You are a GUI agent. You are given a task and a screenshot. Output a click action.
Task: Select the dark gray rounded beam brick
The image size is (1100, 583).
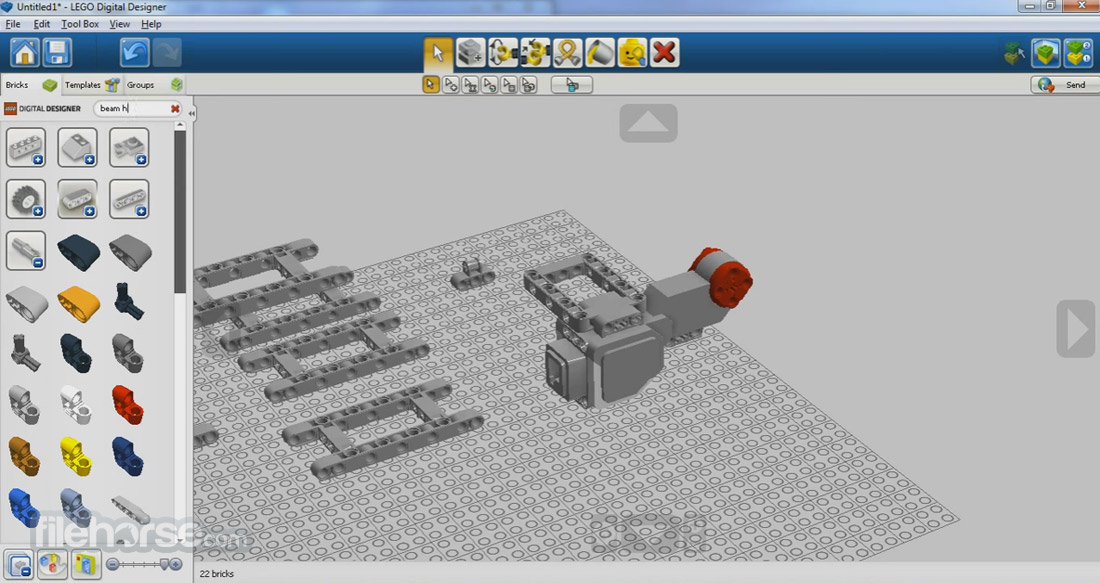[130, 252]
